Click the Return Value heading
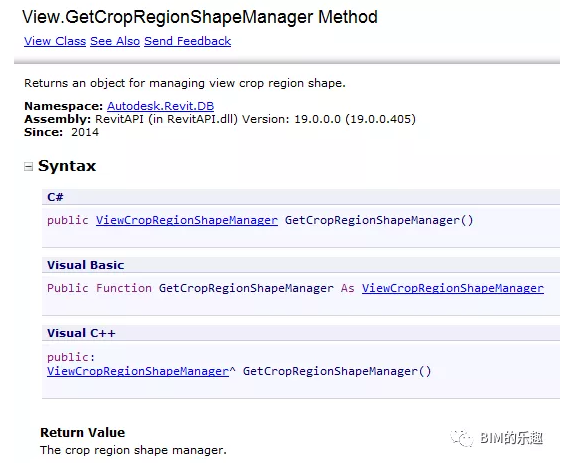Image resolution: width=566 pixels, height=464 pixels. click(x=83, y=433)
